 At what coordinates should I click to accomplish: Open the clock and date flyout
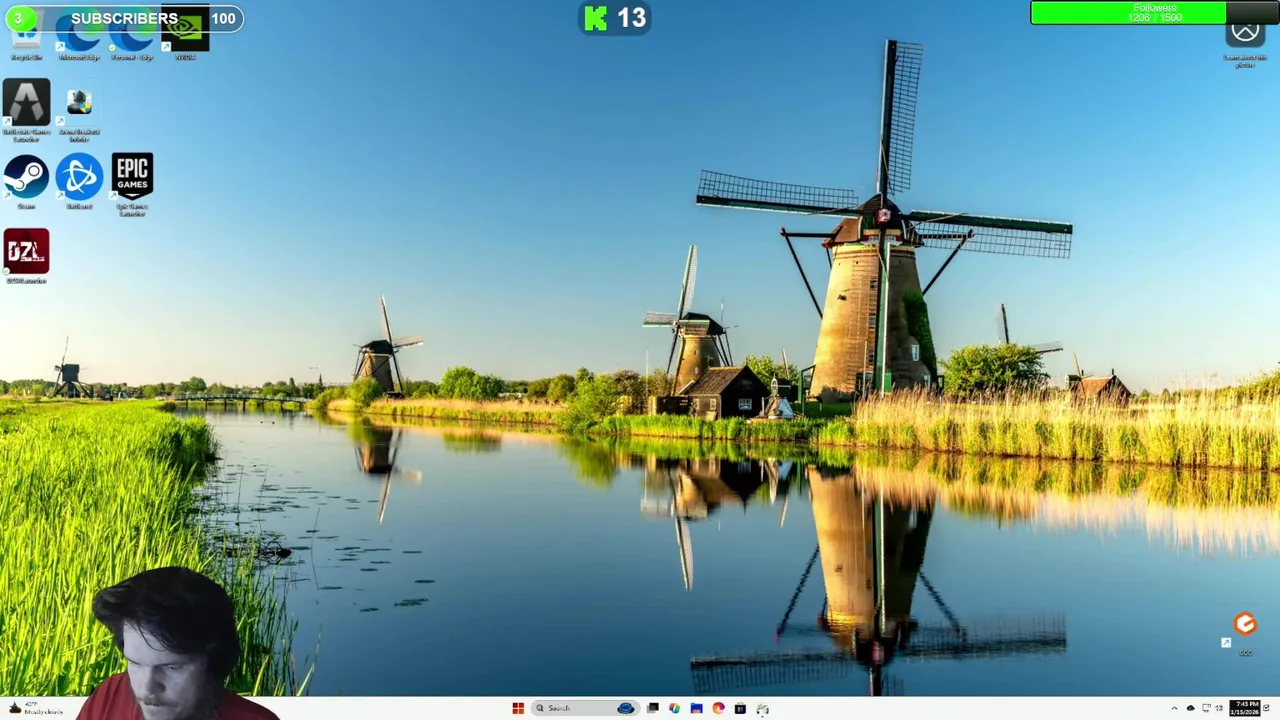pos(1245,708)
